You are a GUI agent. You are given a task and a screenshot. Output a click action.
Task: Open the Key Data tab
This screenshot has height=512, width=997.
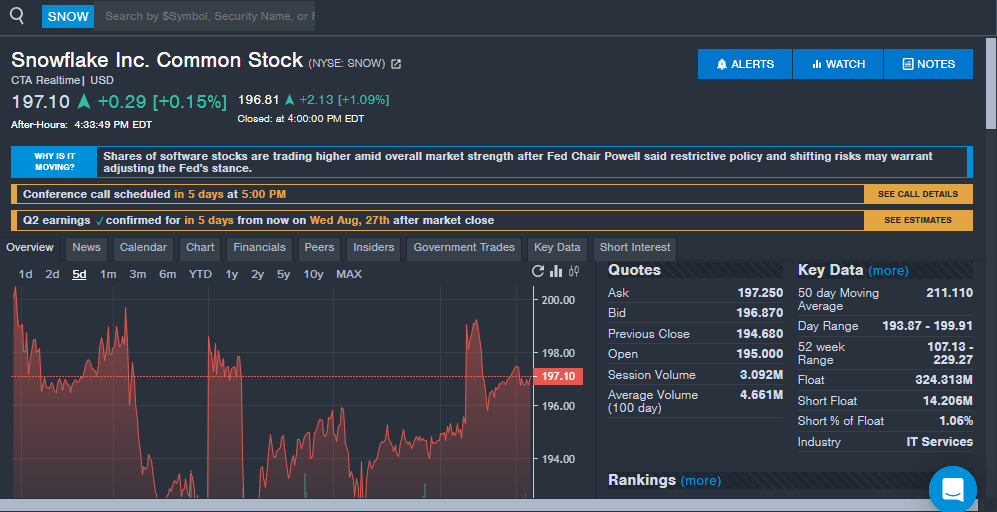[557, 247]
